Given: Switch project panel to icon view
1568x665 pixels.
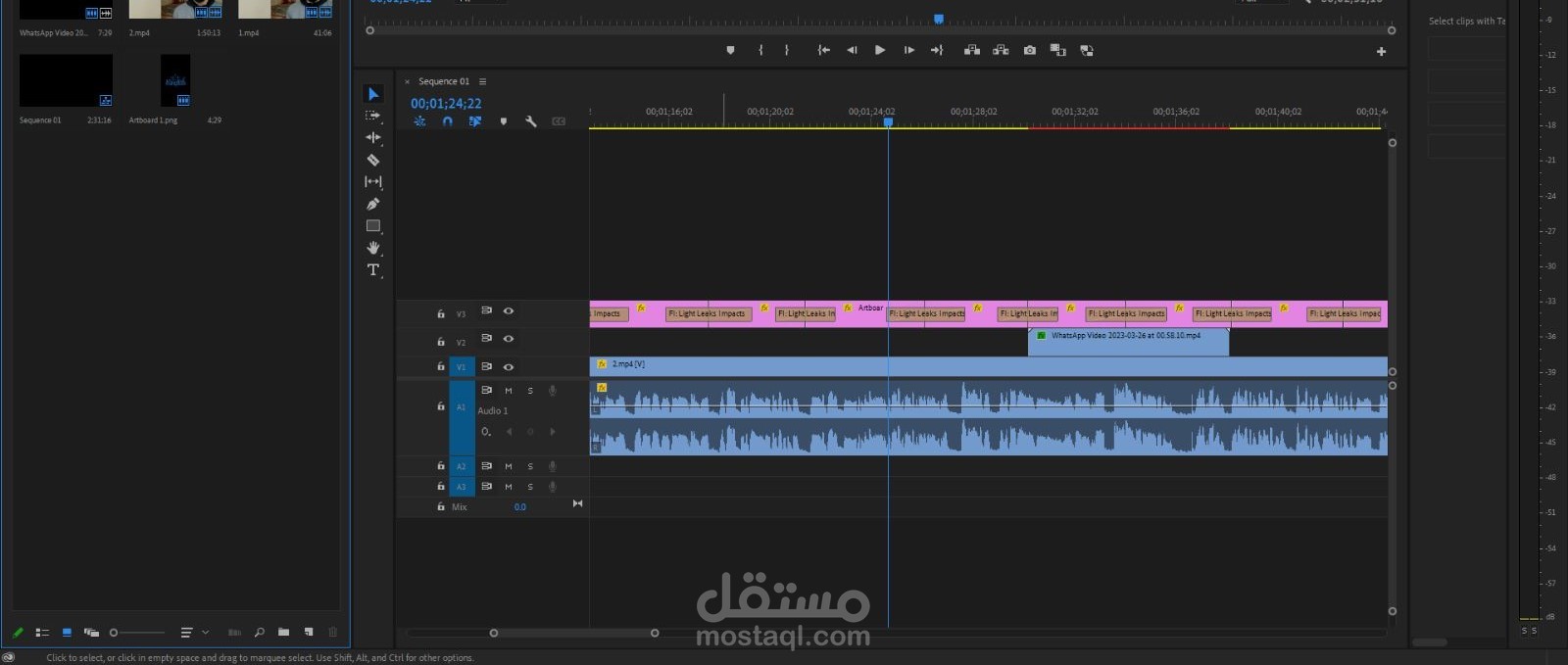Looking at the screenshot, I should 67,633.
